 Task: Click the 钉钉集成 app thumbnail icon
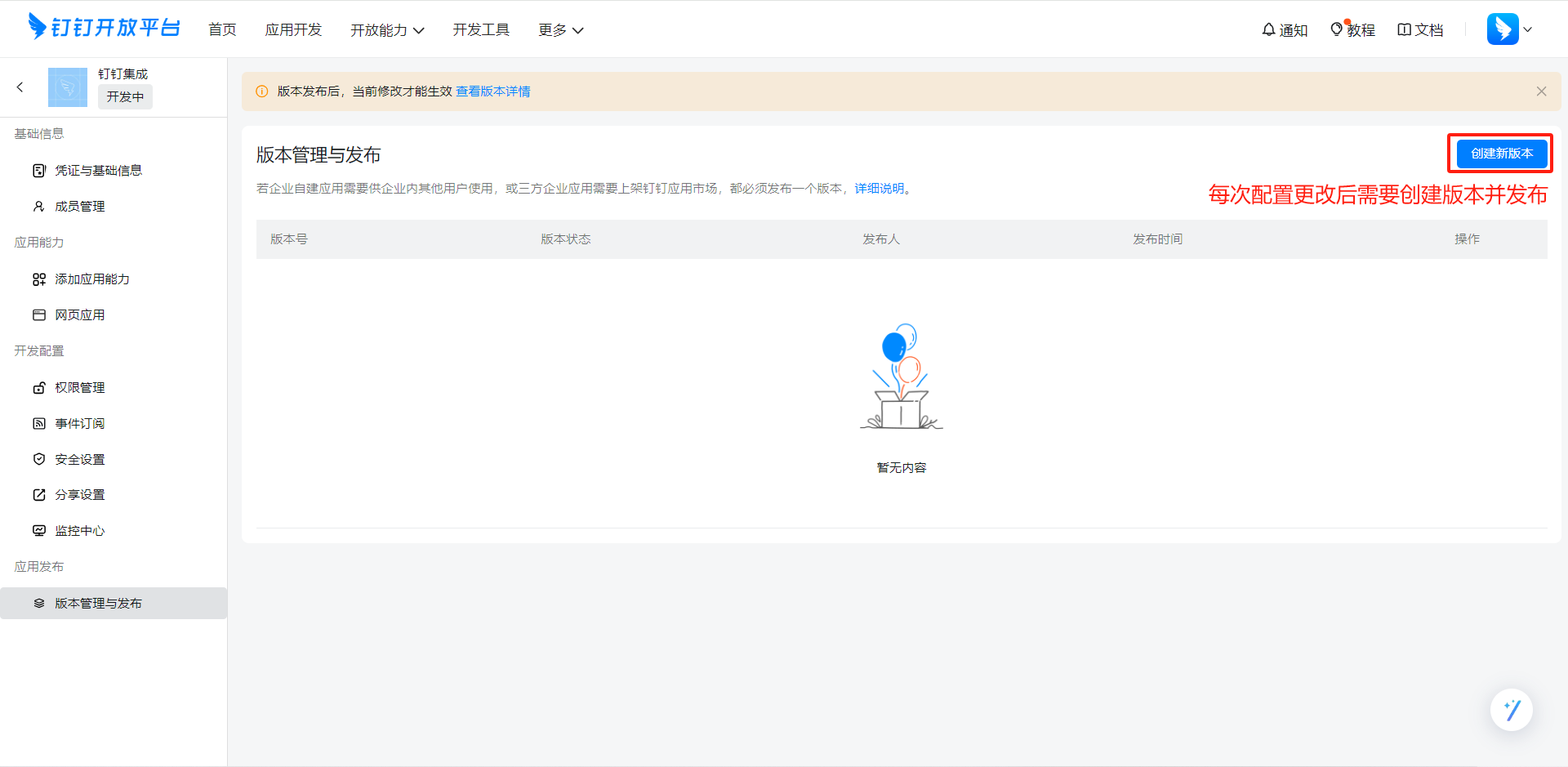pyautogui.click(x=68, y=87)
